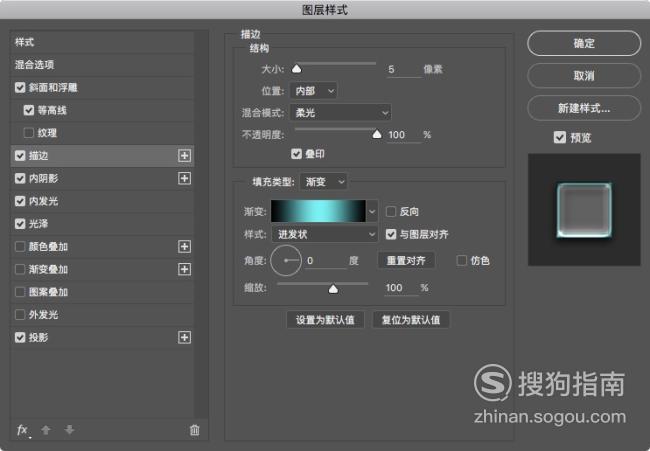Enable the 纹理 checkbox
This screenshot has height=451, width=650.
point(29,133)
